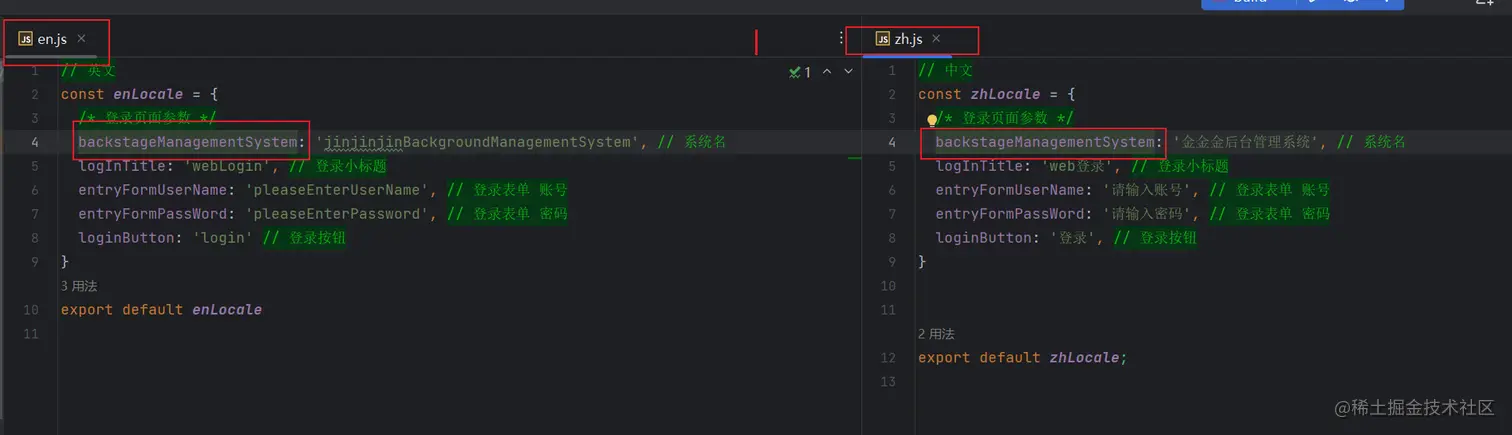Image resolution: width=1512 pixels, height=435 pixels.
Task: Switch to the en.js tab
Action: (52, 39)
